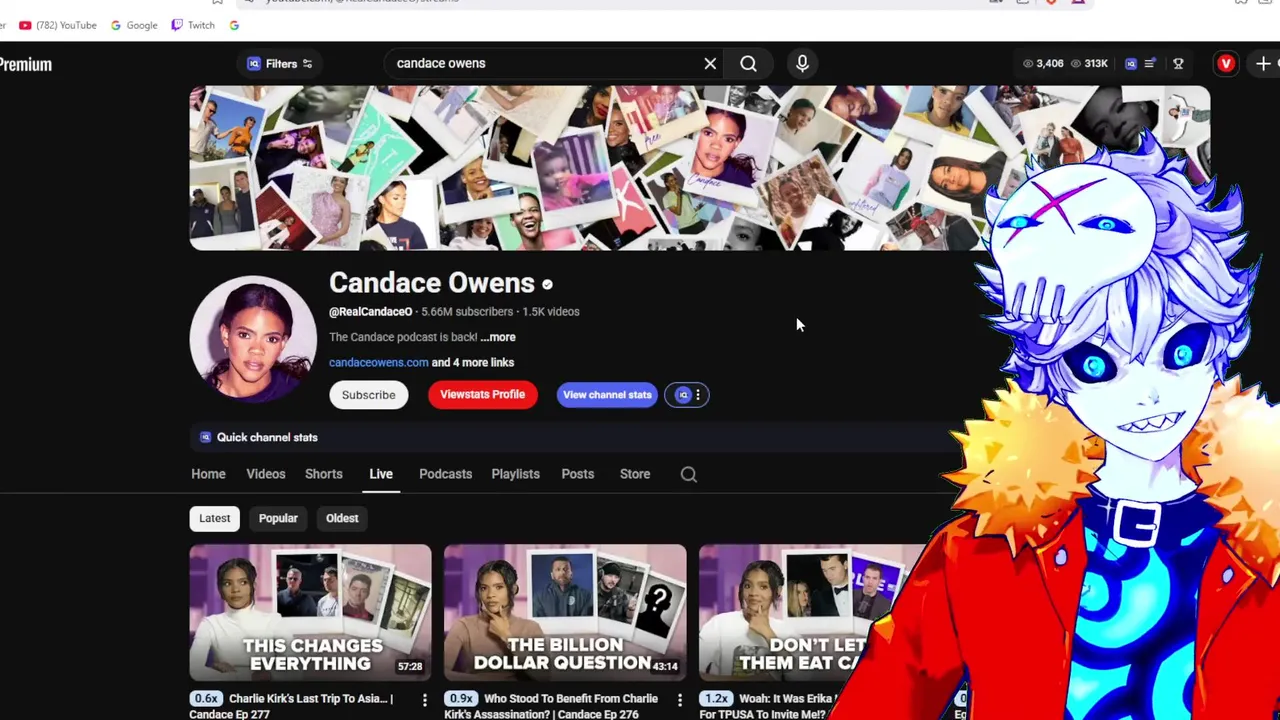Click the 3,406 views counter

(1042, 64)
